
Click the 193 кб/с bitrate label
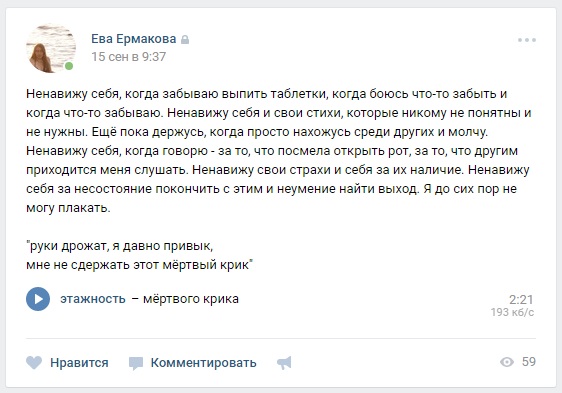pyautogui.click(x=512, y=312)
